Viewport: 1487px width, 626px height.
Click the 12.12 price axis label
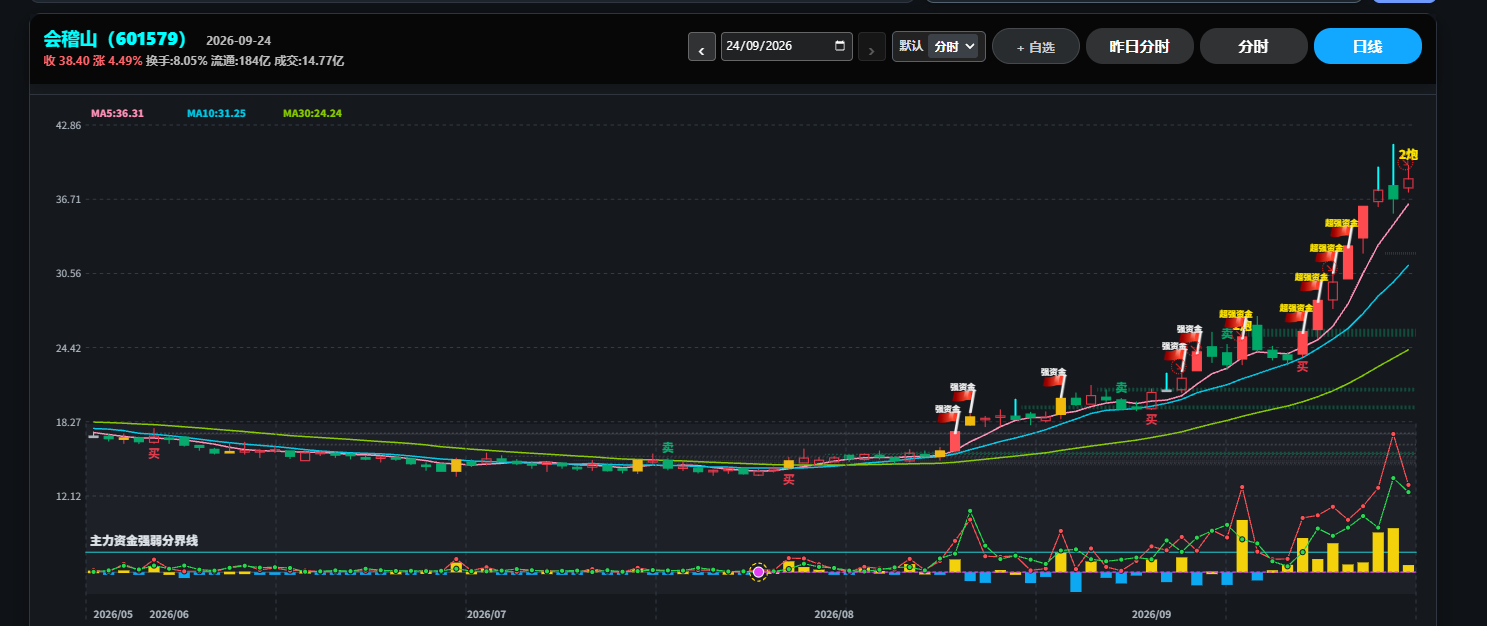(69, 496)
